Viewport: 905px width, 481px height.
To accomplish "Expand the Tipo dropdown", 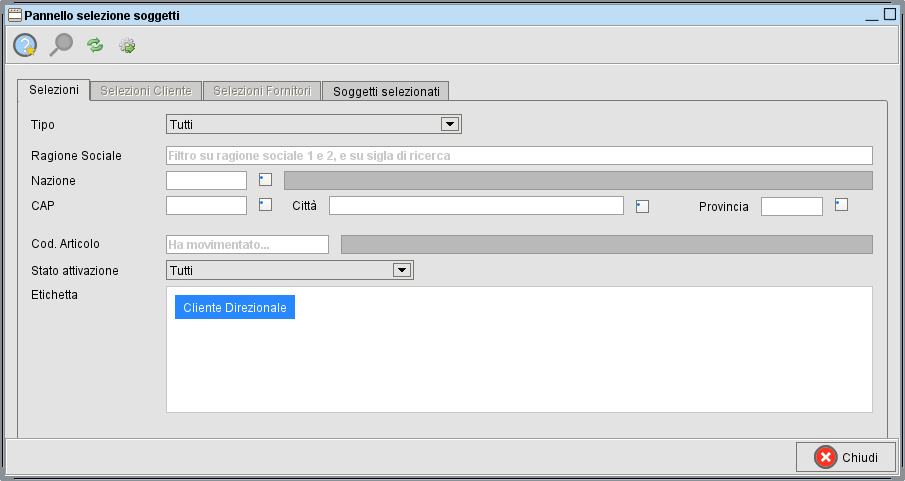I will (x=450, y=124).
